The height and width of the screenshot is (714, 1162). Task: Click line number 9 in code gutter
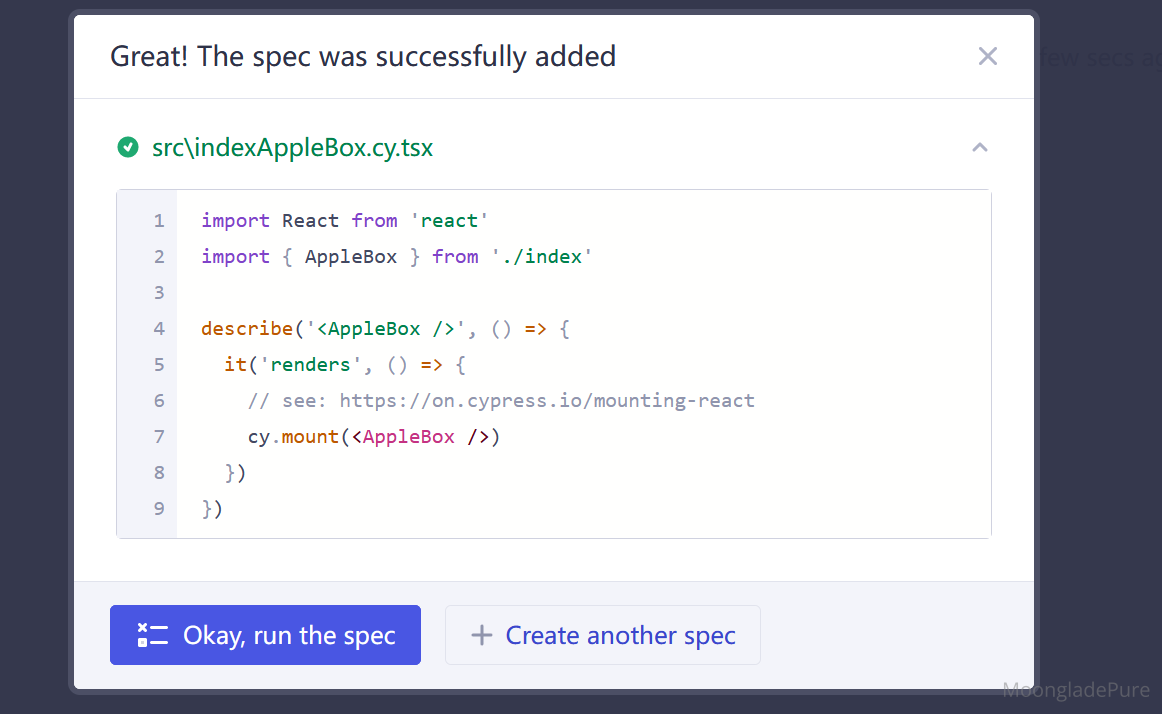pos(159,509)
